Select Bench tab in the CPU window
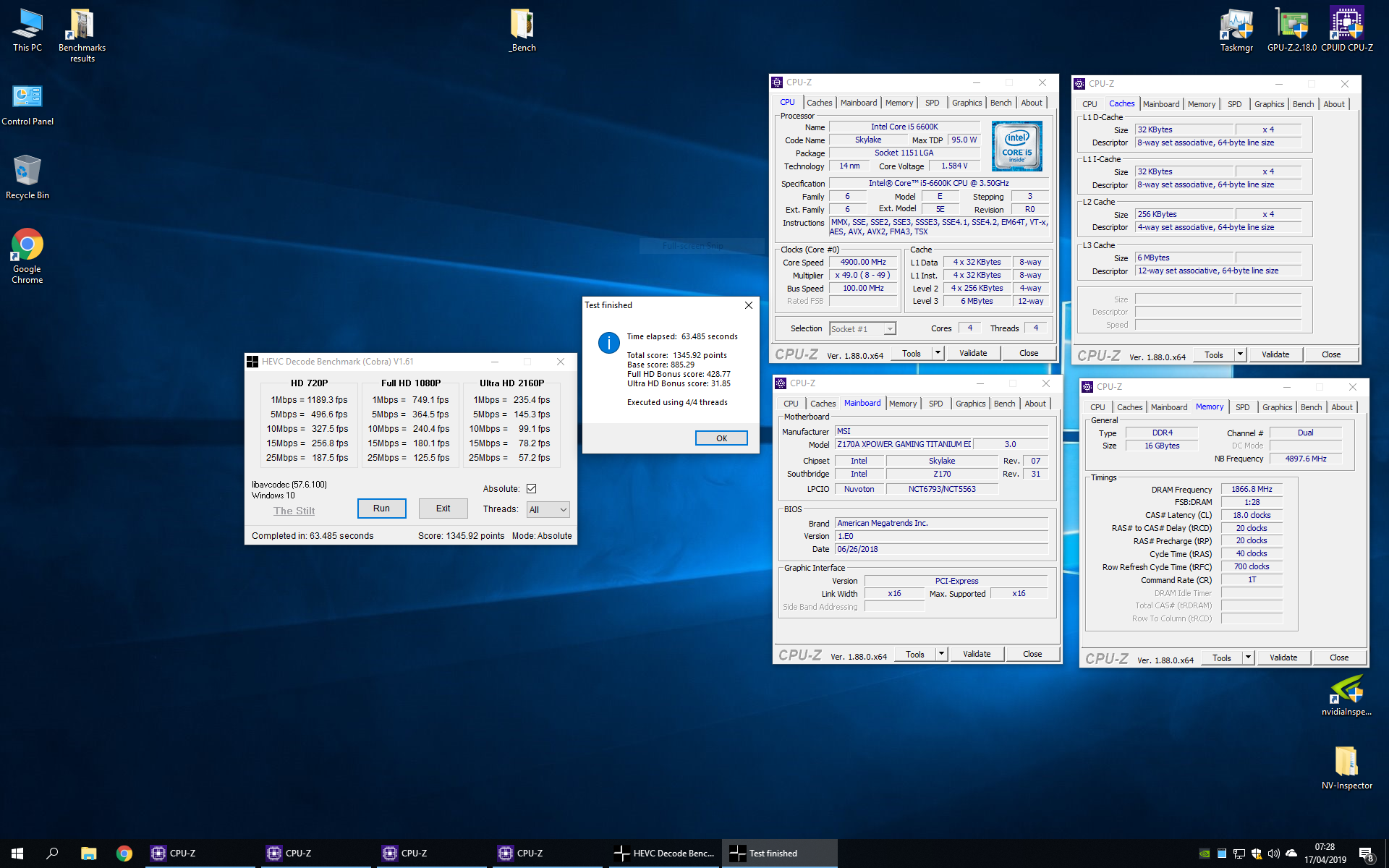Viewport: 1389px width, 868px height. click(x=1001, y=103)
